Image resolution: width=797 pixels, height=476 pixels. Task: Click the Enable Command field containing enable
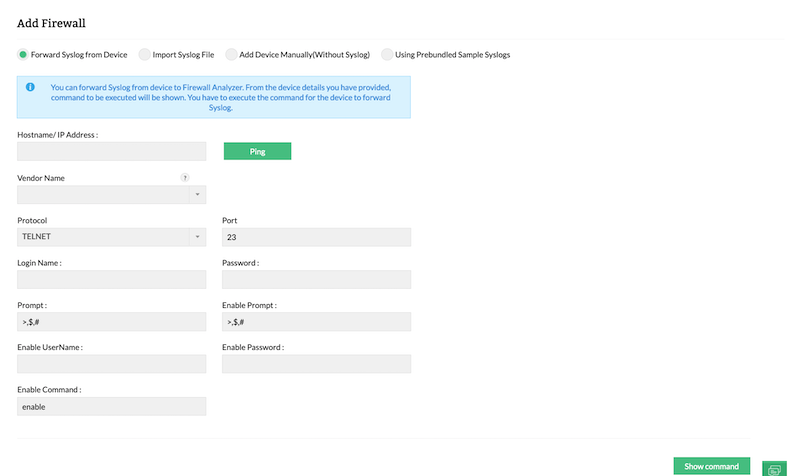(x=111, y=406)
